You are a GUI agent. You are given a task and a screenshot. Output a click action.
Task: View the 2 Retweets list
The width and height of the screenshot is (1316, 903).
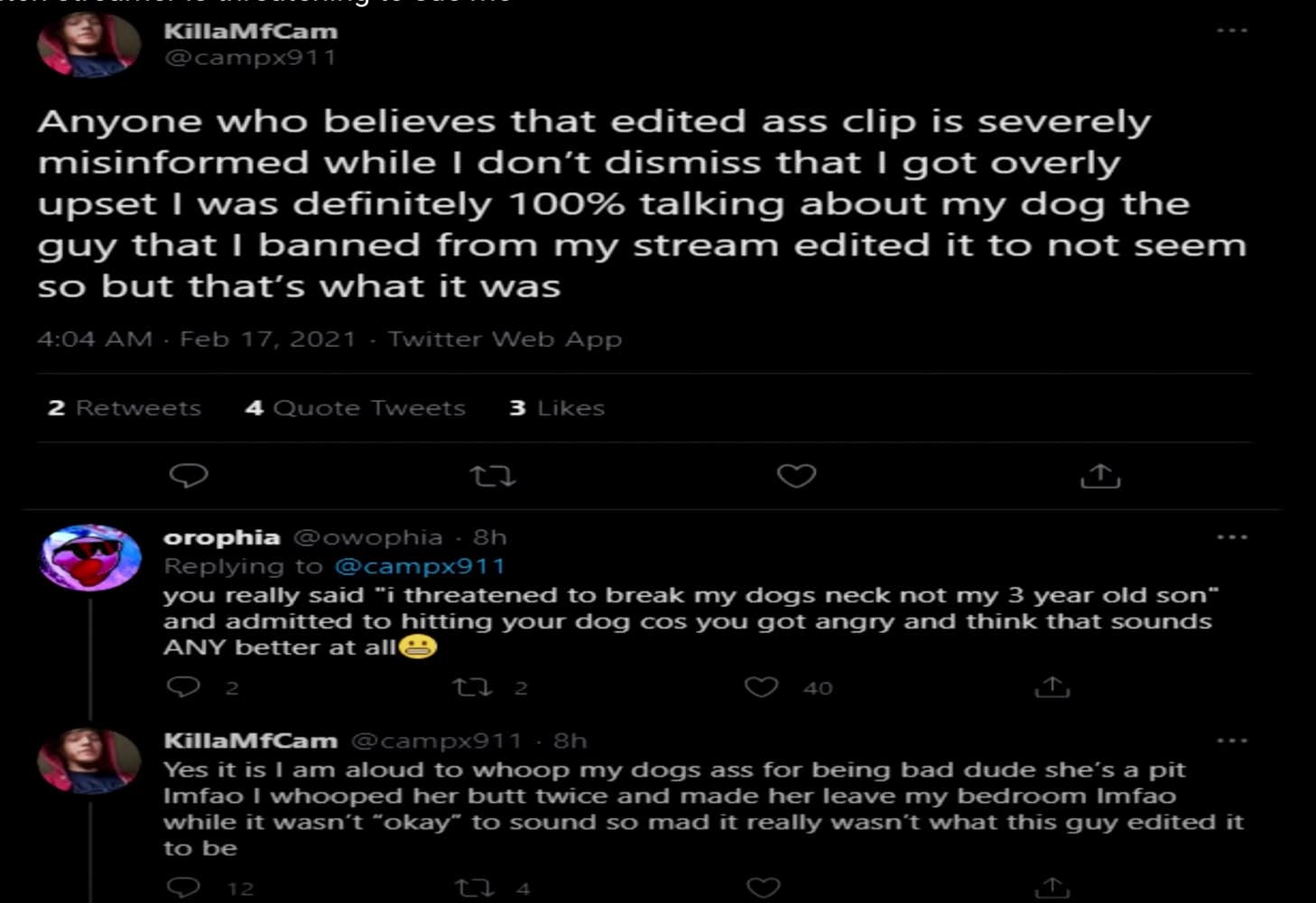125,408
